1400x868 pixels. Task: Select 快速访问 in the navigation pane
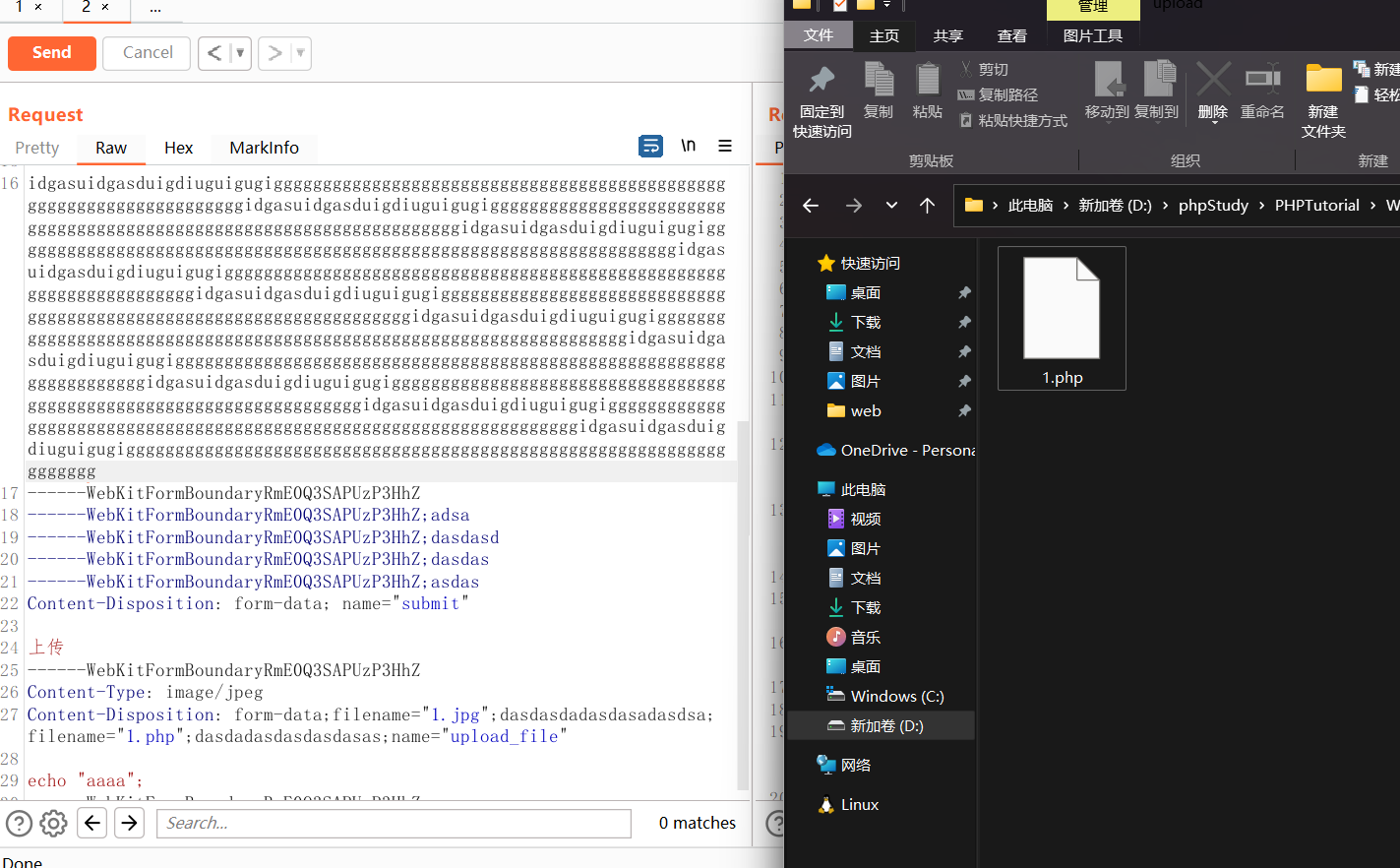pos(859,263)
